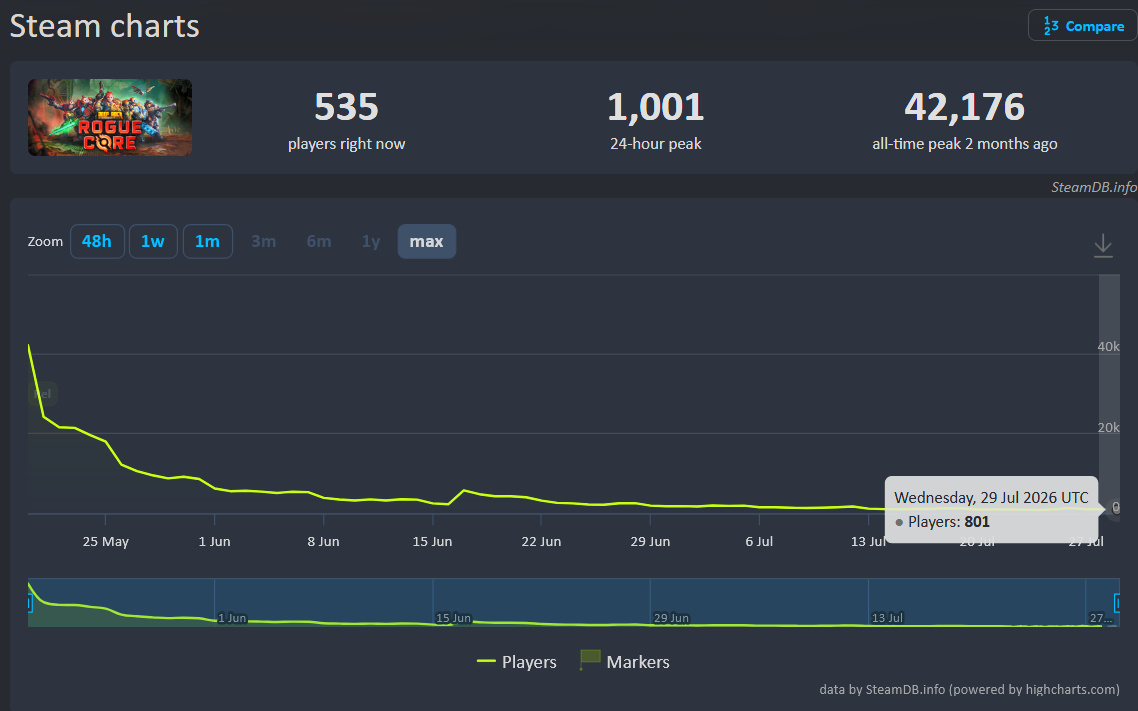Click the Players: 801 tooltip text
This screenshot has height=711, width=1138.
tap(949, 522)
